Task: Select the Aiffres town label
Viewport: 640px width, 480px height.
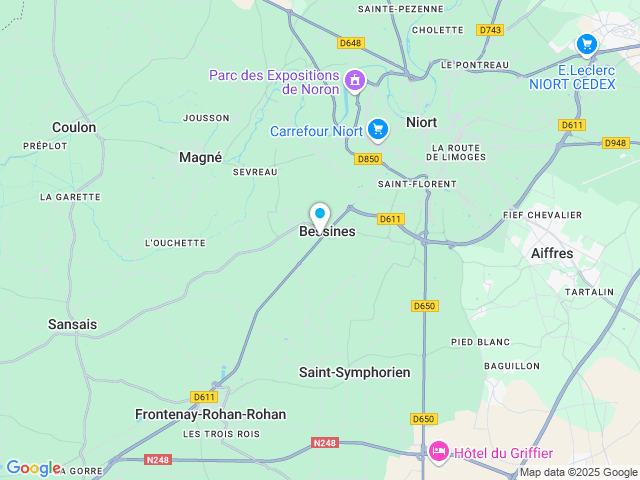Action: [x=552, y=253]
